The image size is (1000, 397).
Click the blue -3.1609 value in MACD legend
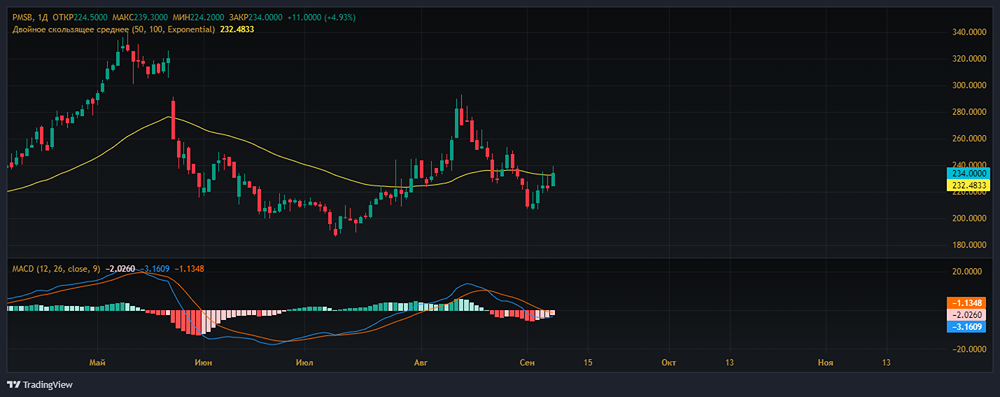pos(154,269)
